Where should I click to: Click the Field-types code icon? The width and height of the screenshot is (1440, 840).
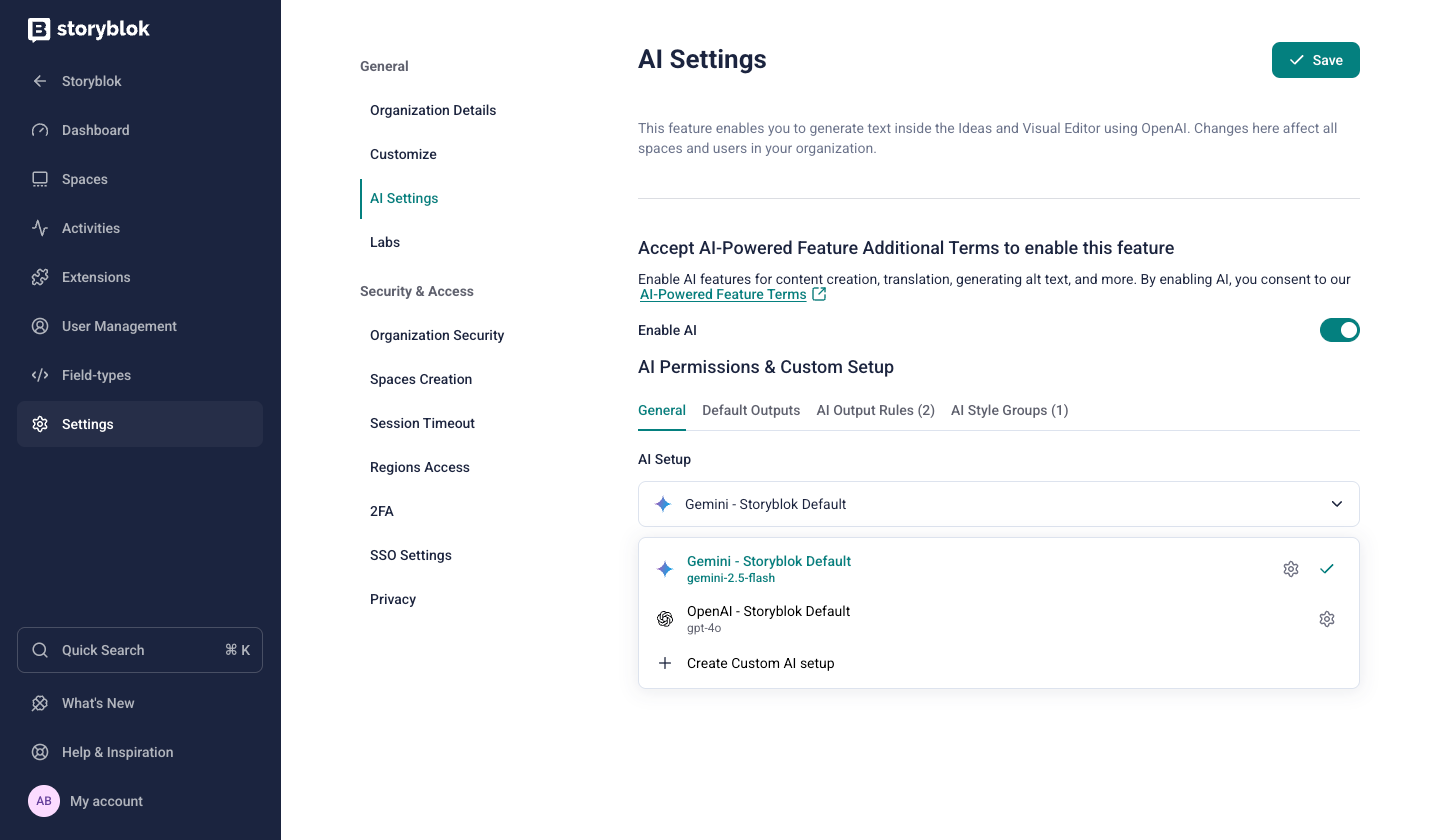point(40,375)
